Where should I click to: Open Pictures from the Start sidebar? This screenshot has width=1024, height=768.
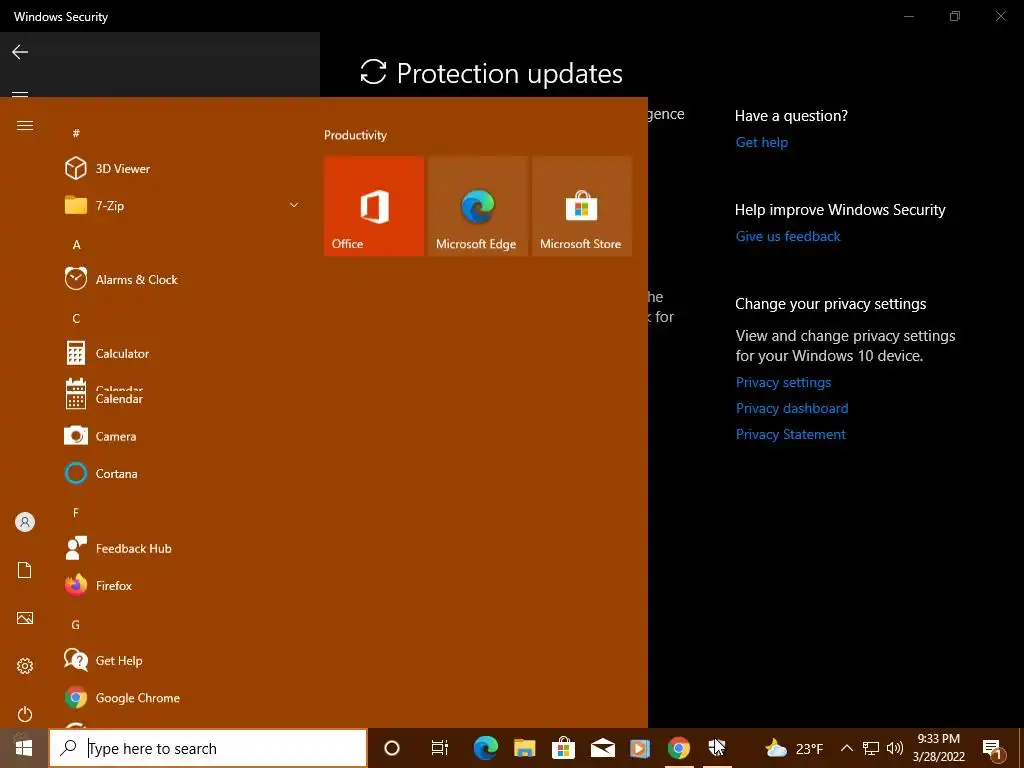point(25,618)
